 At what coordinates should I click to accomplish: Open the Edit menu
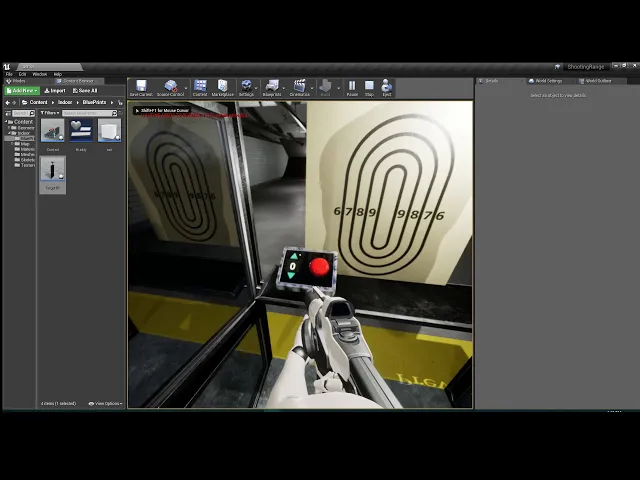pos(22,74)
